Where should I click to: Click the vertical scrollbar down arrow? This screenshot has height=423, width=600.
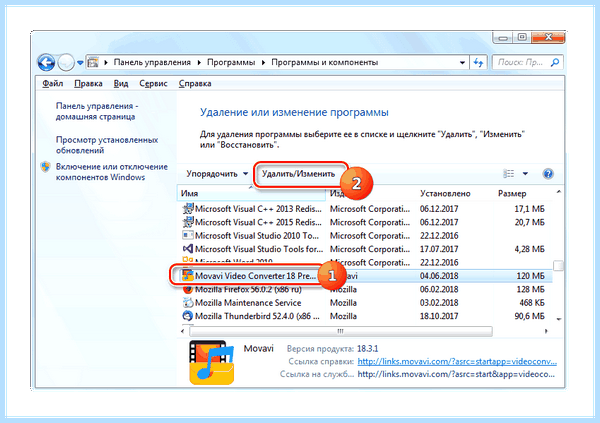pos(558,319)
